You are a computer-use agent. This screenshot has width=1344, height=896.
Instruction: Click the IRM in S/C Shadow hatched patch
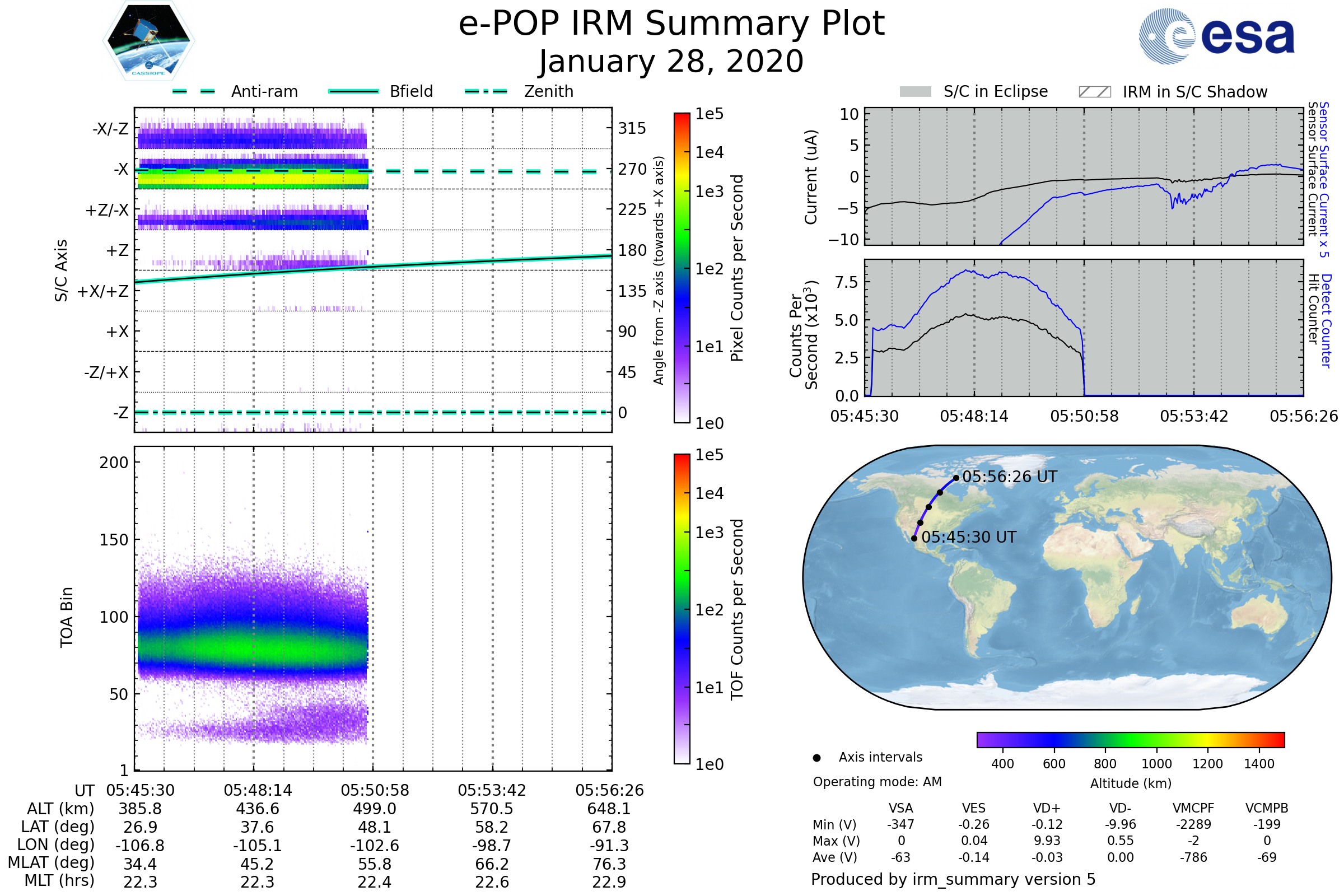1095,92
